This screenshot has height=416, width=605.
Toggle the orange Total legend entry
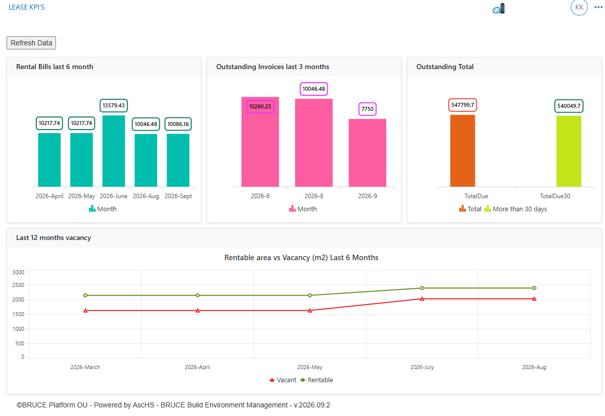470,209
